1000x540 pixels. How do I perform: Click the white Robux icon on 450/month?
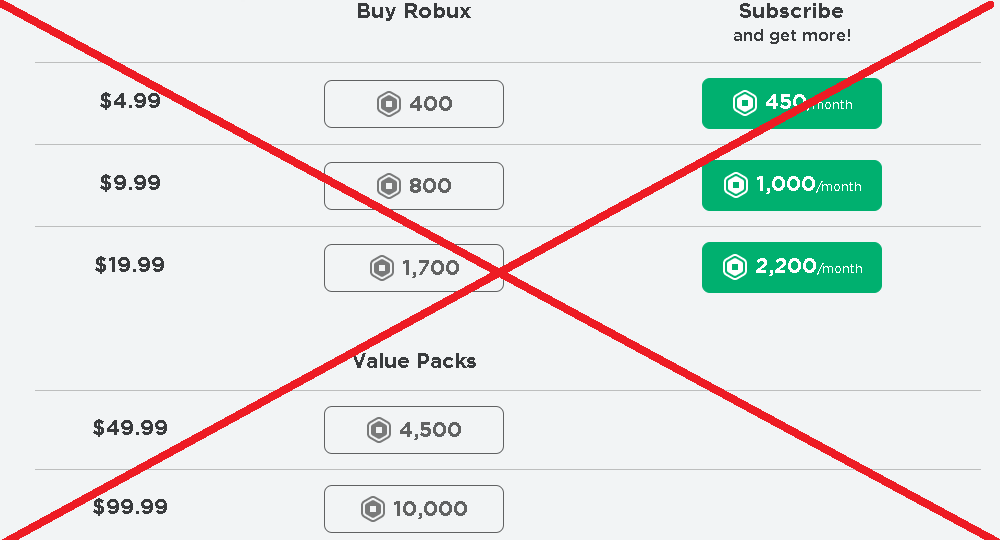pyautogui.click(x=744, y=103)
